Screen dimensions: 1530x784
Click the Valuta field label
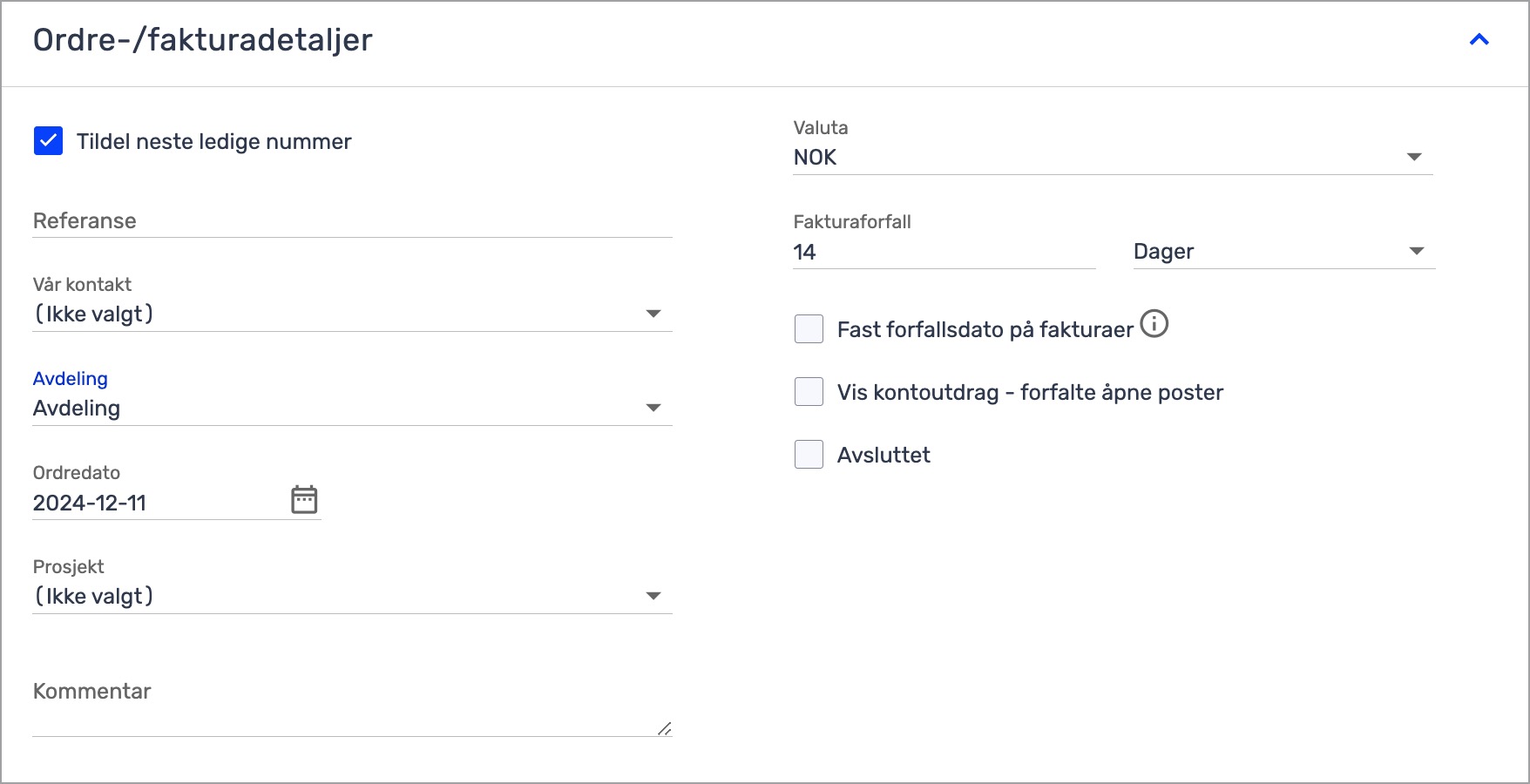[821, 128]
